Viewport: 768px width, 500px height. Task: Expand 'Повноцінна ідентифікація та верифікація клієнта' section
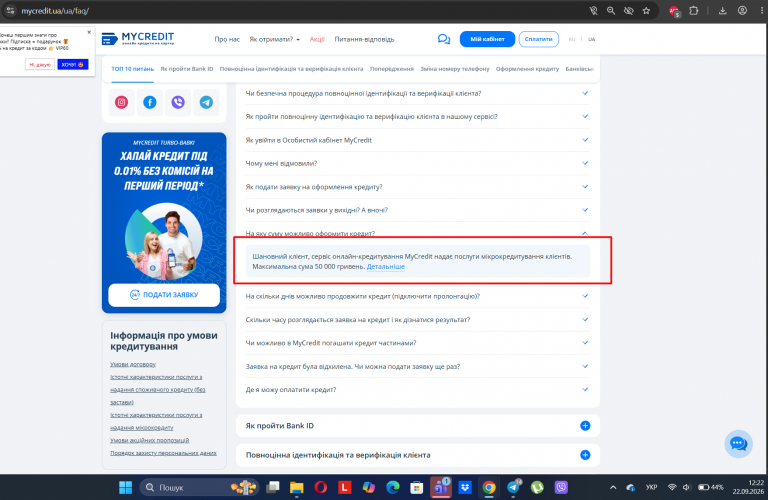(x=585, y=455)
